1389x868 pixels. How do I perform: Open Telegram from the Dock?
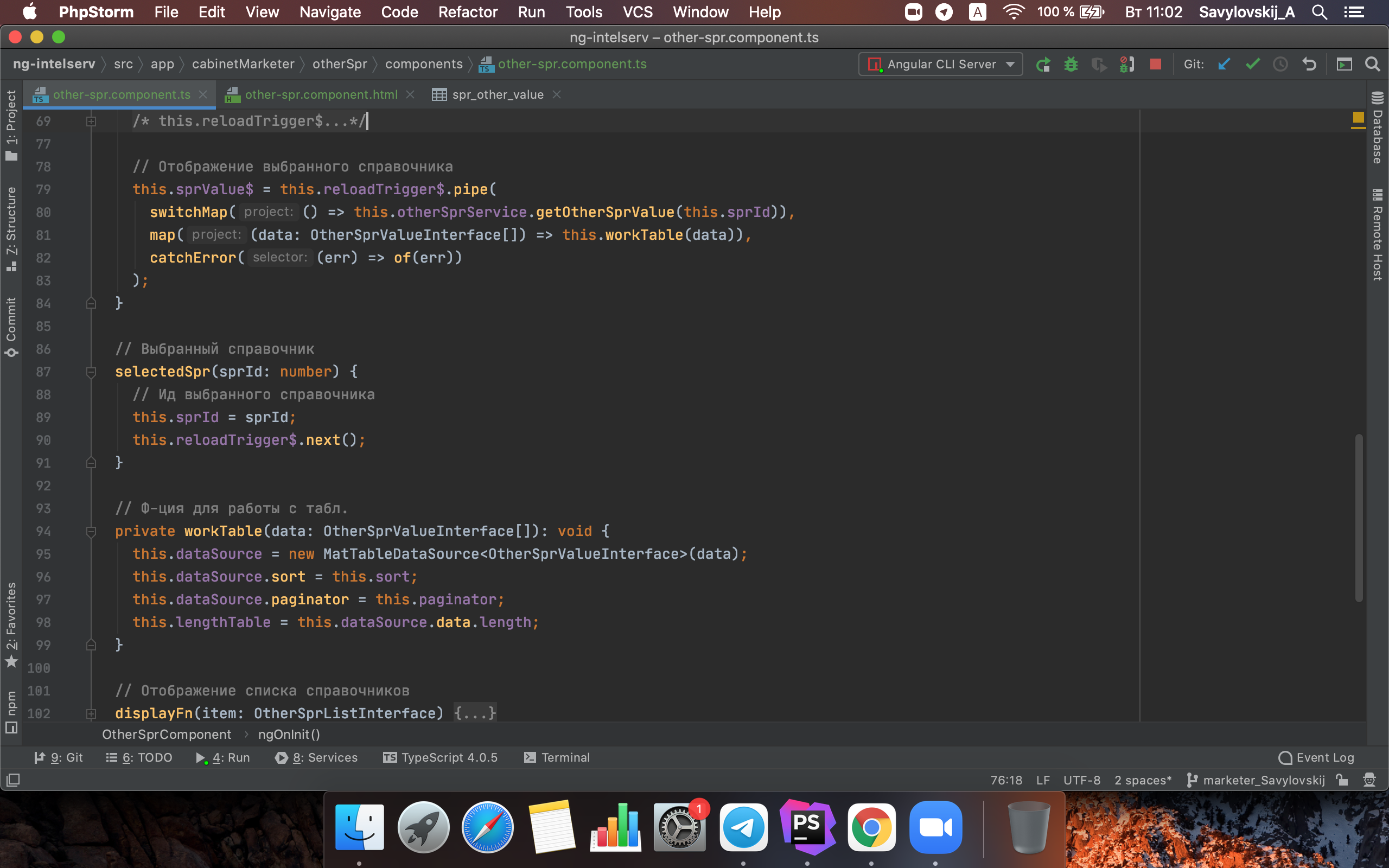[x=743, y=827]
